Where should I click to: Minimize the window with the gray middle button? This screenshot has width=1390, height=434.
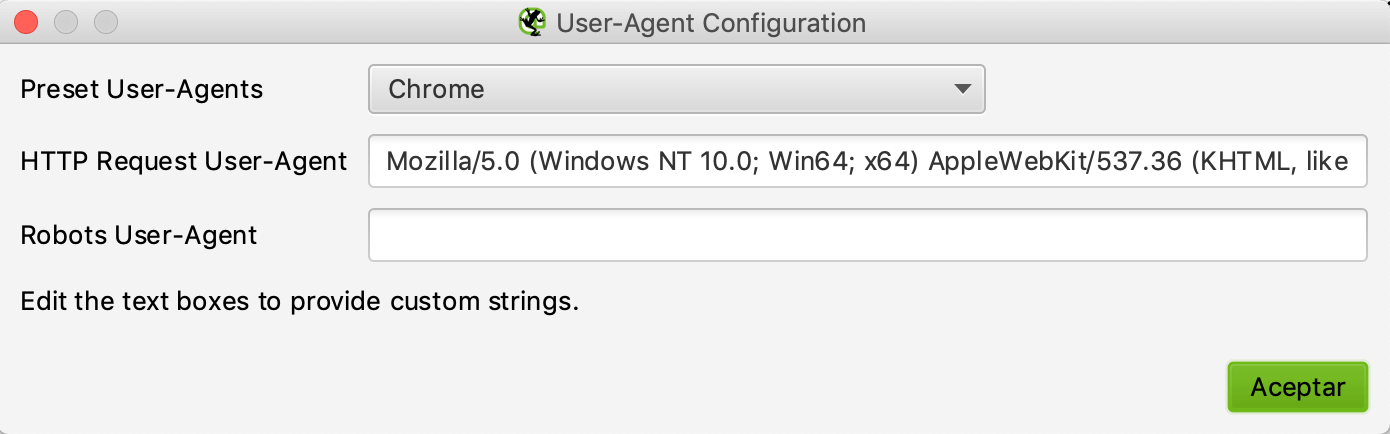[x=66, y=21]
